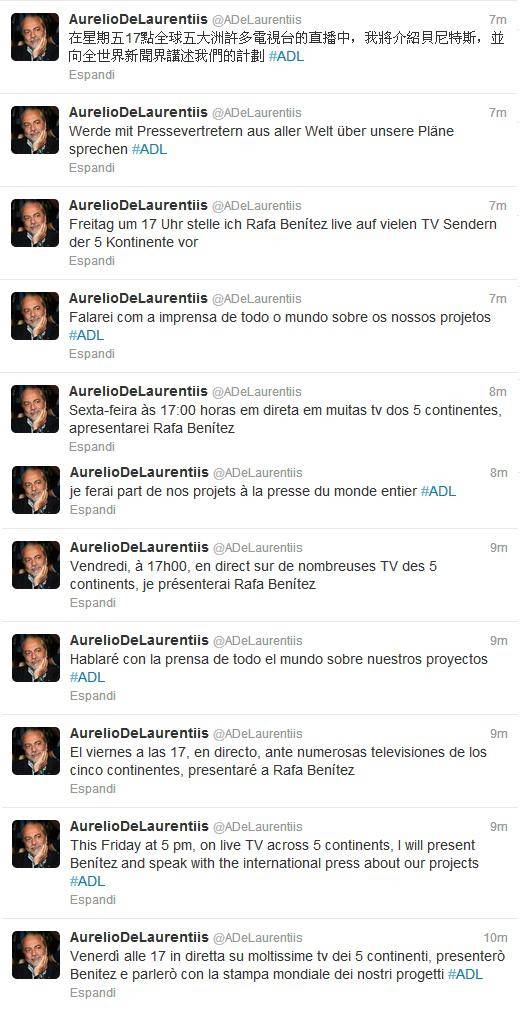Expand the 'Sexta-feira às 17:00' tweet

click(x=92, y=447)
